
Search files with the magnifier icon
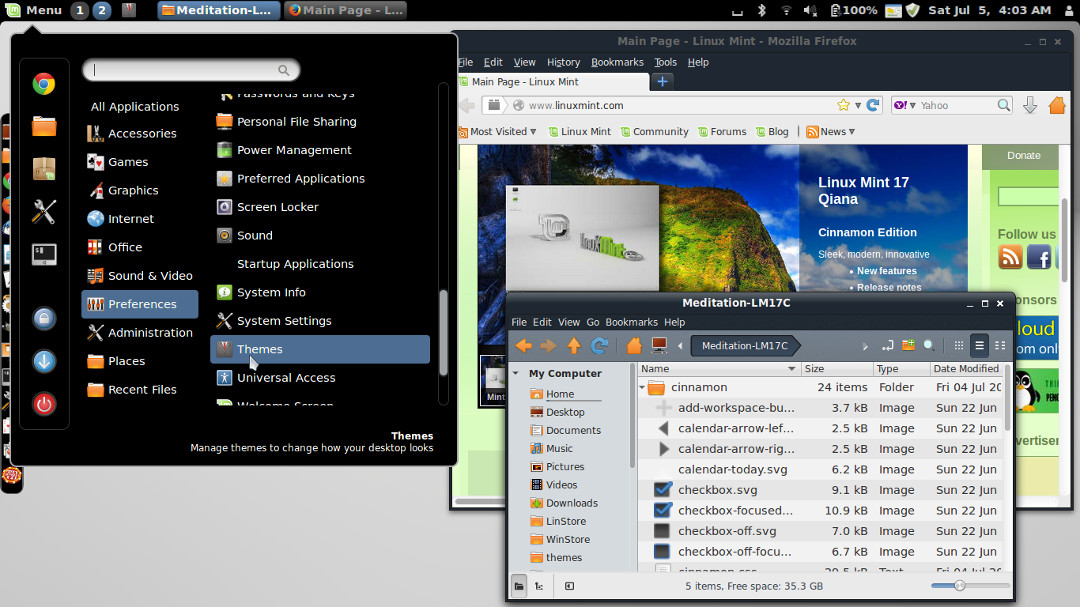pyautogui.click(x=929, y=346)
